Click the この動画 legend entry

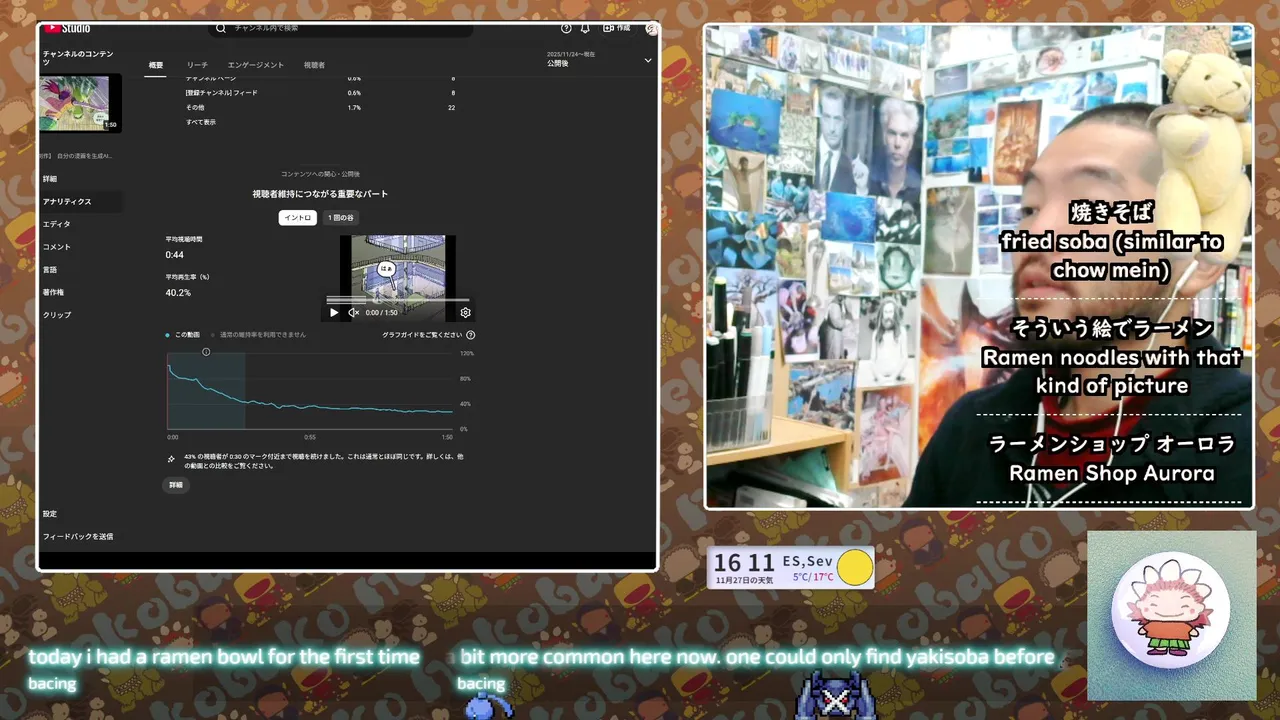183,335
